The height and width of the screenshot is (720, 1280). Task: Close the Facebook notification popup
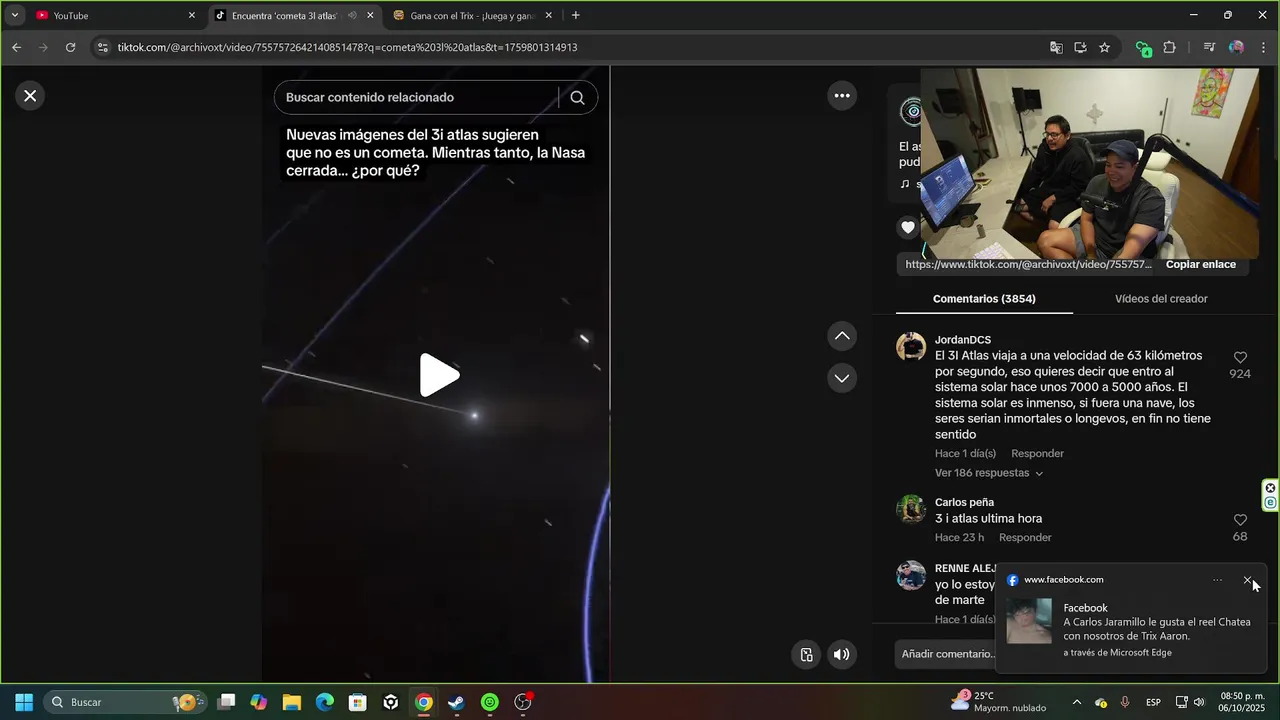coord(1247,580)
